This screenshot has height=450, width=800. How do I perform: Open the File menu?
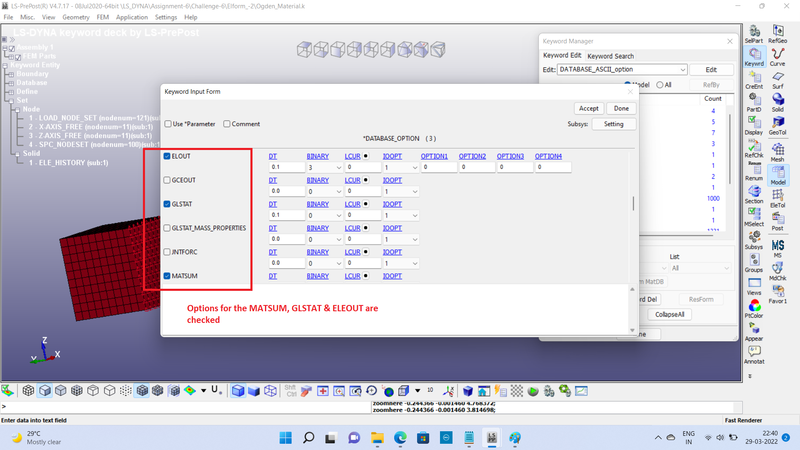pyautogui.click(x=8, y=17)
